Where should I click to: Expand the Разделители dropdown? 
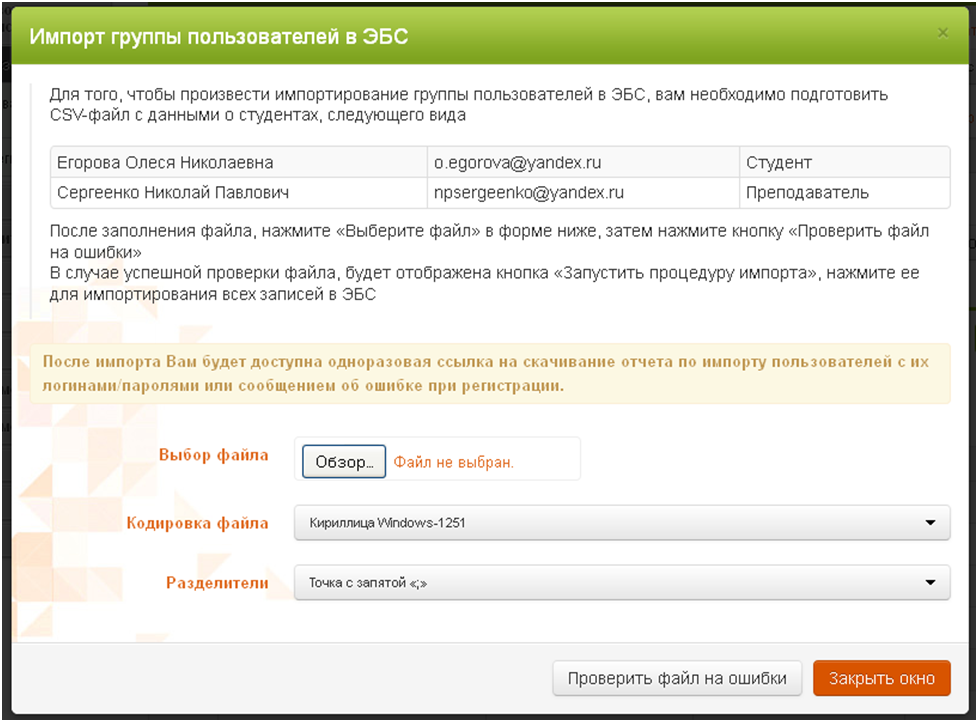click(x=621, y=582)
